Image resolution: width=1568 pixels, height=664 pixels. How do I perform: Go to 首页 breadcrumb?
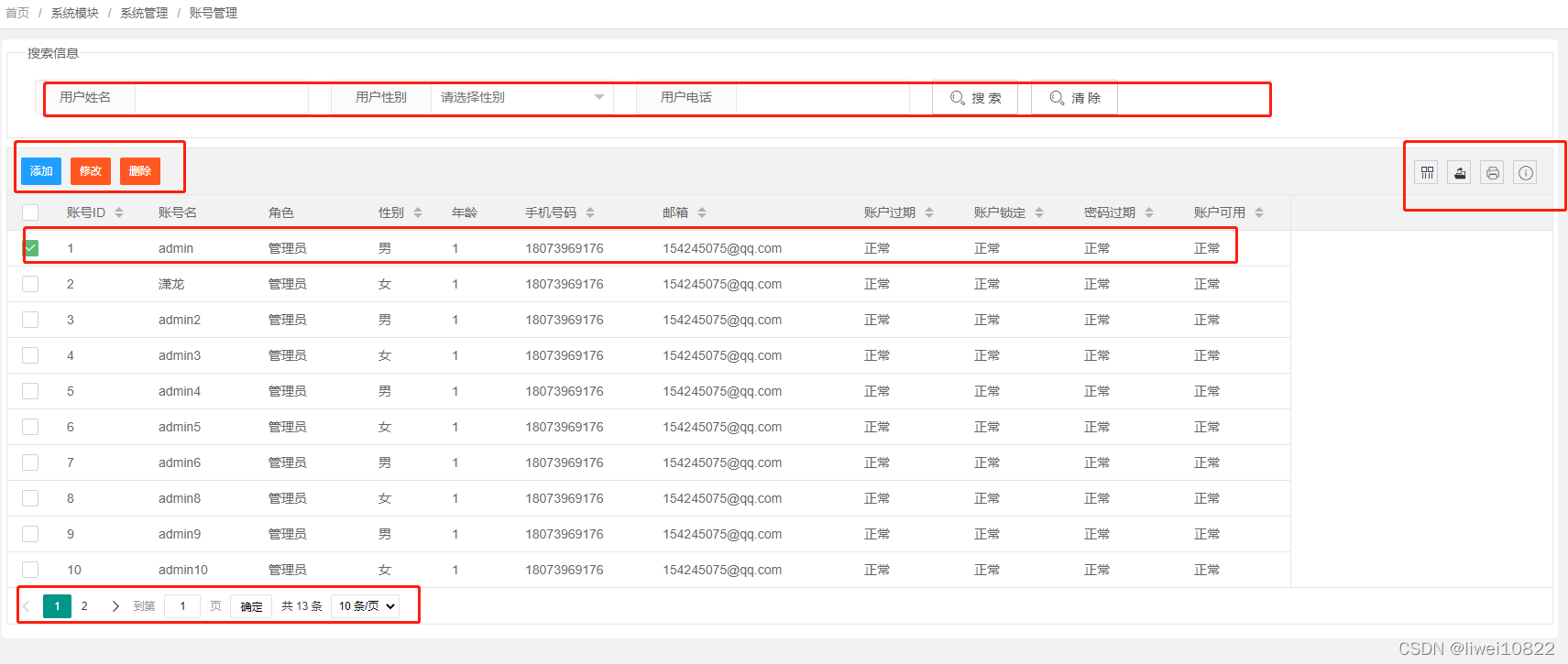tap(17, 13)
